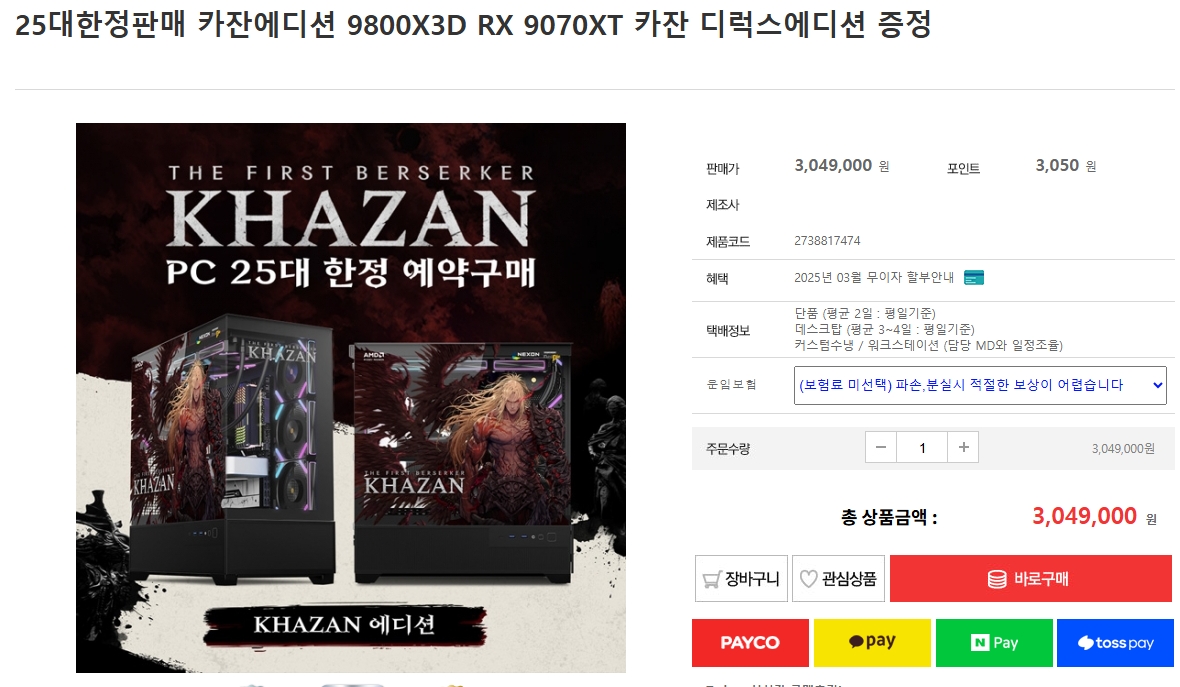The height and width of the screenshot is (687, 1180).
Task: Decrease order quantity with the minus button
Action: point(880,447)
